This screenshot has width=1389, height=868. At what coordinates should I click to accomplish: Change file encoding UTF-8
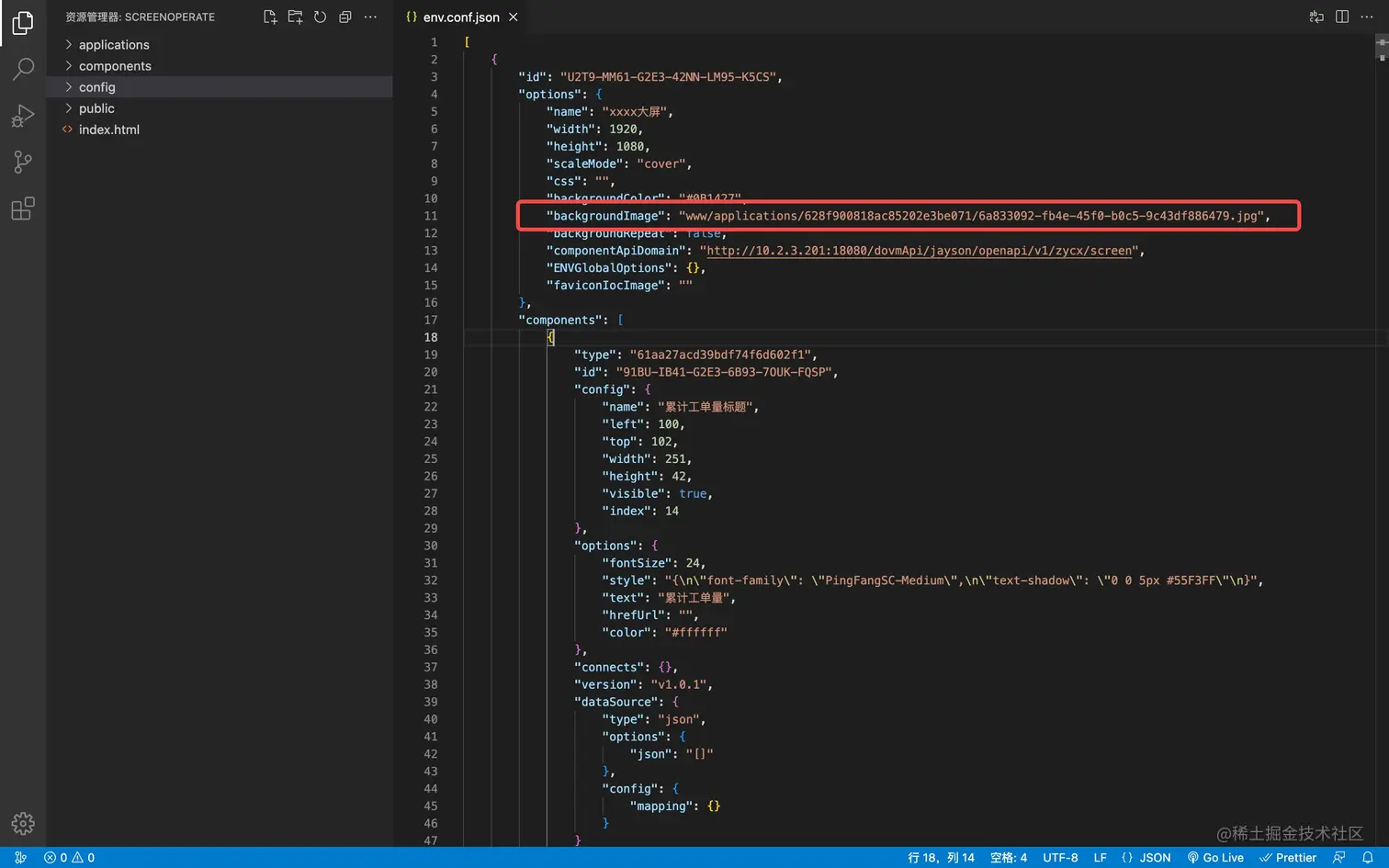(x=1060, y=858)
